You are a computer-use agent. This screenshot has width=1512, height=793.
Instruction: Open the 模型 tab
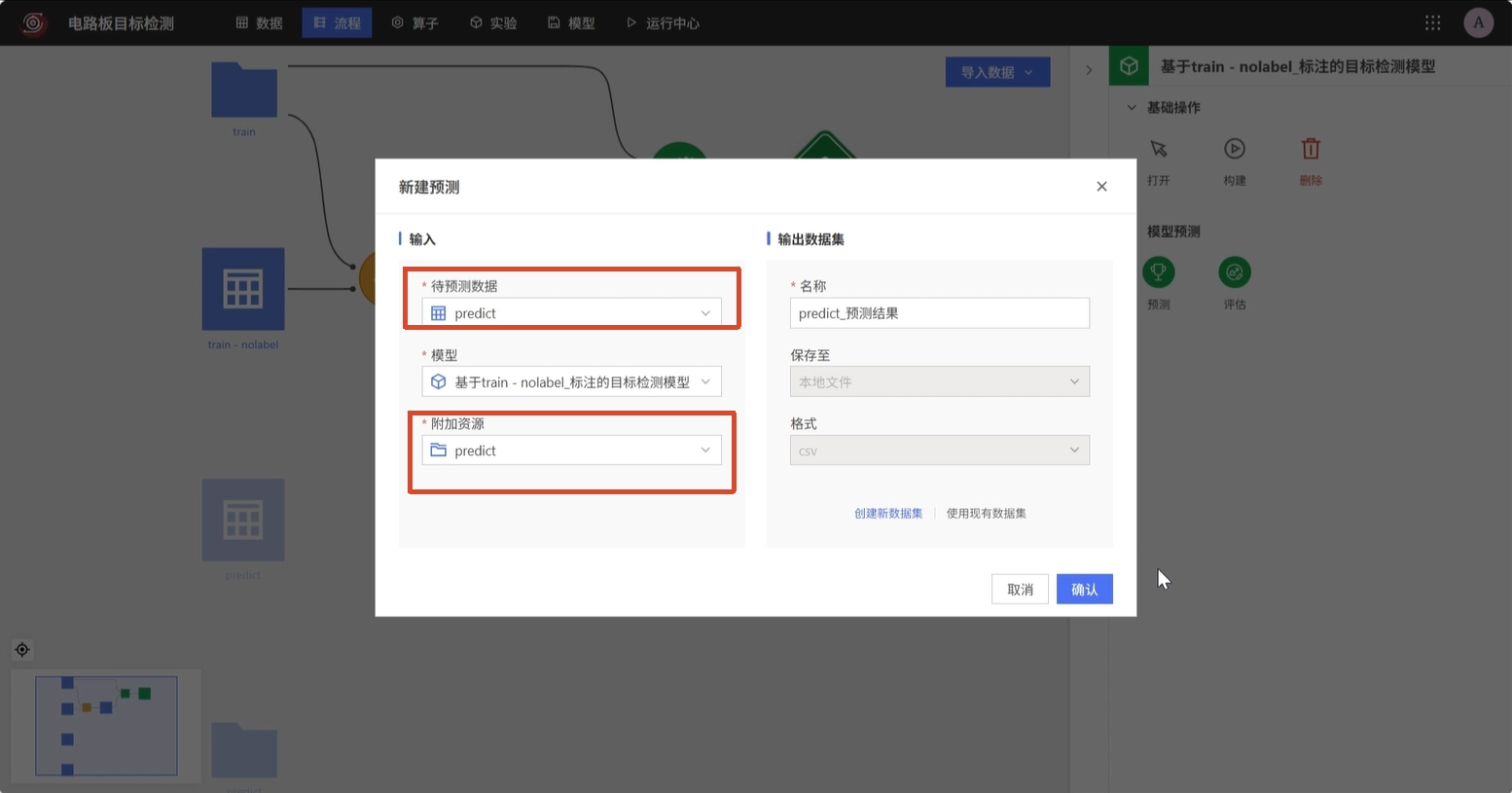pyautogui.click(x=571, y=22)
